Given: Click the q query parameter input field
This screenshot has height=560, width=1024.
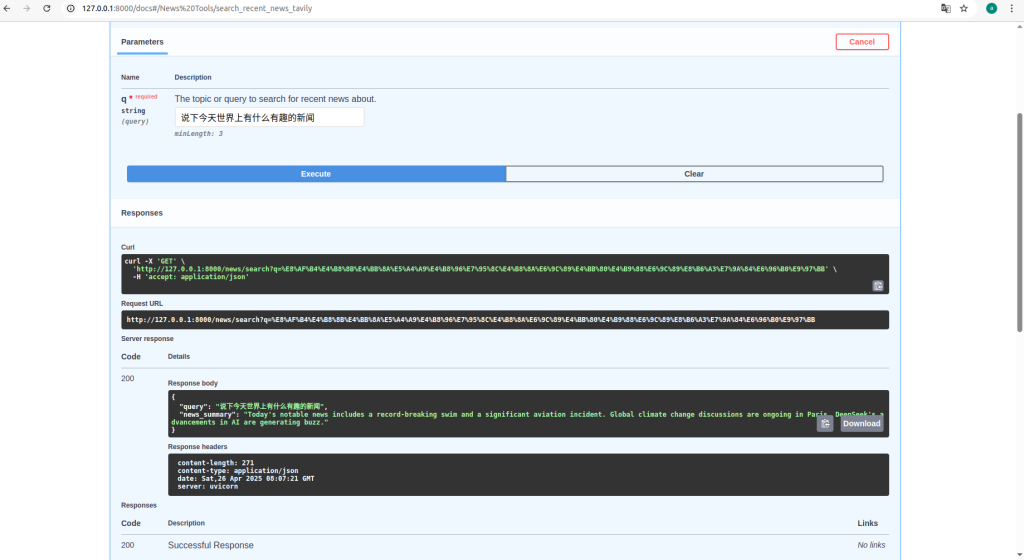Looking at the screenshot, I should (x=269, y=117).
